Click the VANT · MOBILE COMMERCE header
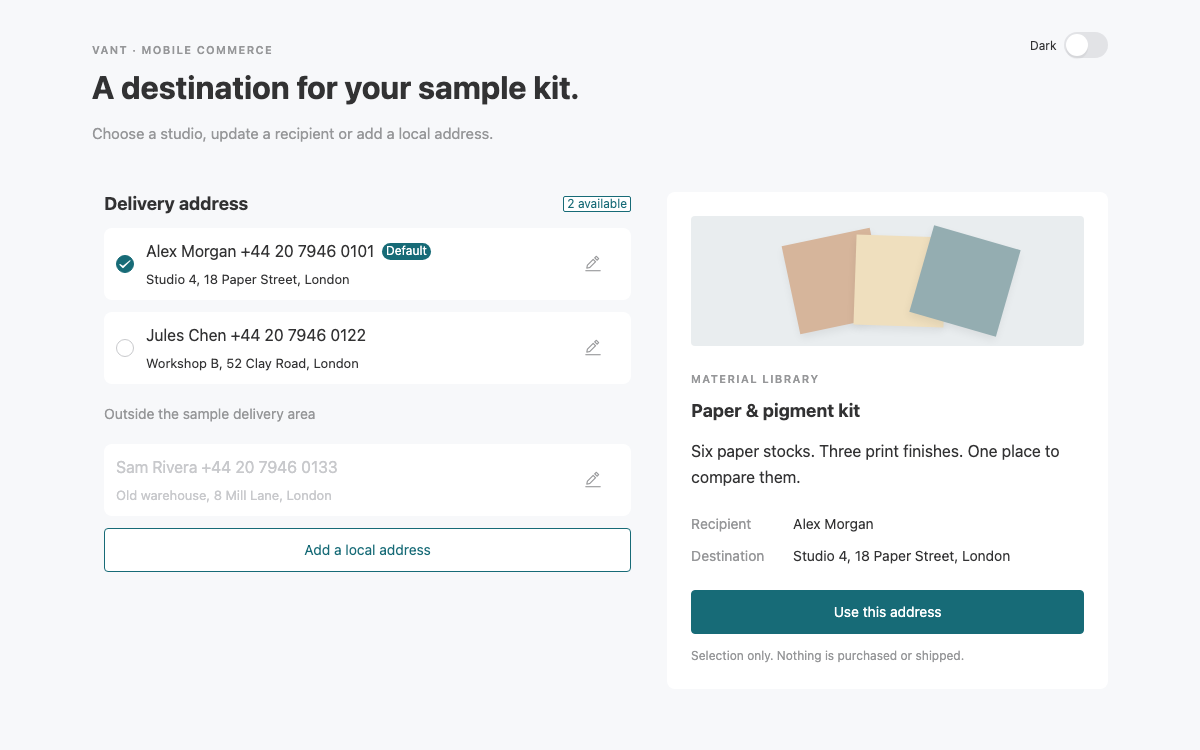The image size is (1200, 750). pyautogui.click(x=182, y=50)
